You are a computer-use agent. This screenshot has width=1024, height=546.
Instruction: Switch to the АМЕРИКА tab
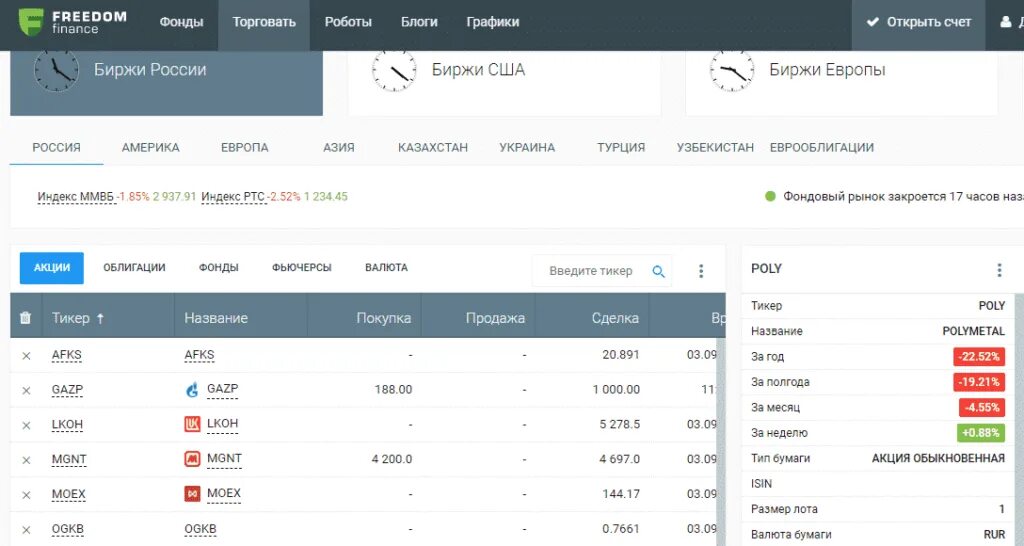pos(150,148)
